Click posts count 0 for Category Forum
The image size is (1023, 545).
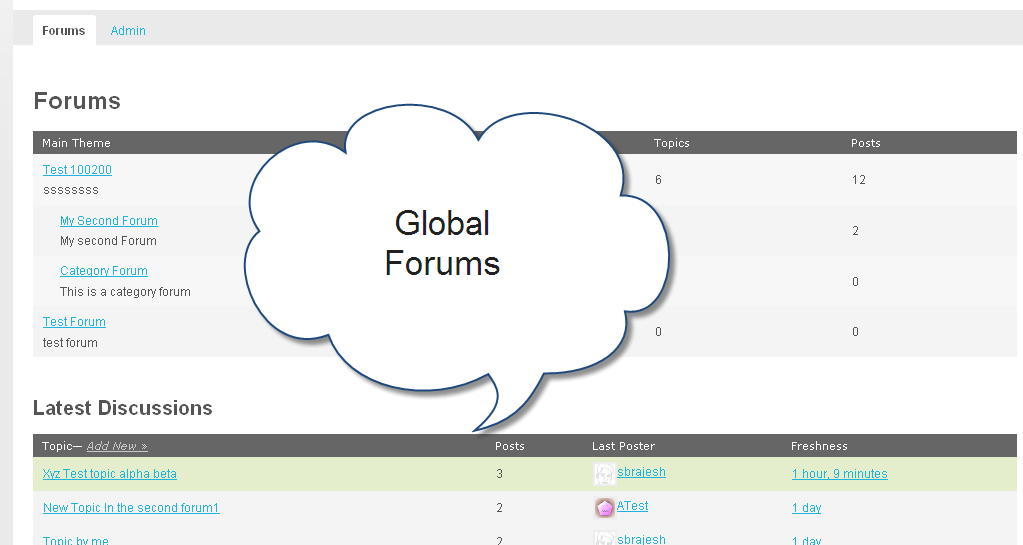(855, 281)
